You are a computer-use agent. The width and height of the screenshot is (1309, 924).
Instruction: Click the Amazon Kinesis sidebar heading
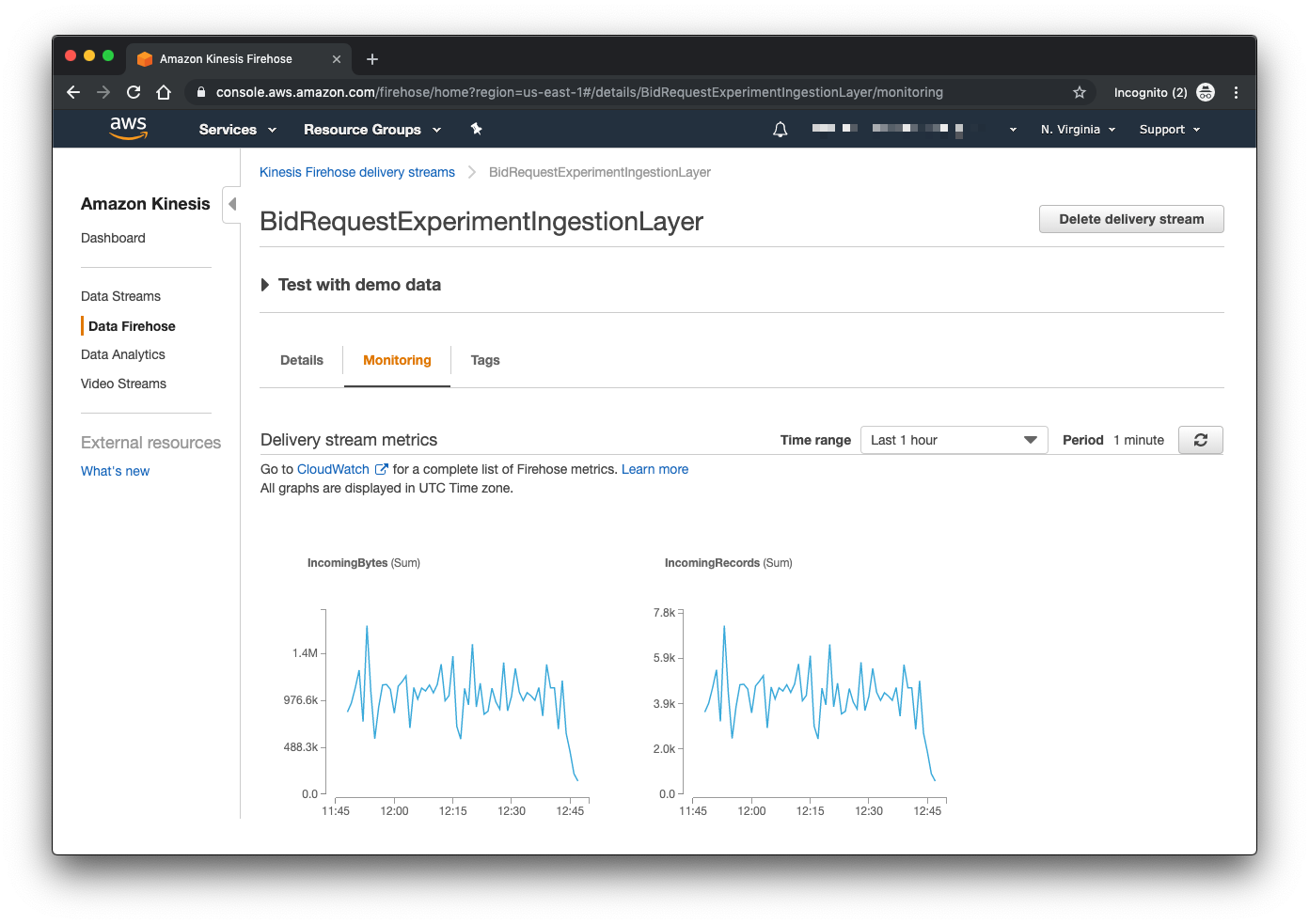(146, 204)
